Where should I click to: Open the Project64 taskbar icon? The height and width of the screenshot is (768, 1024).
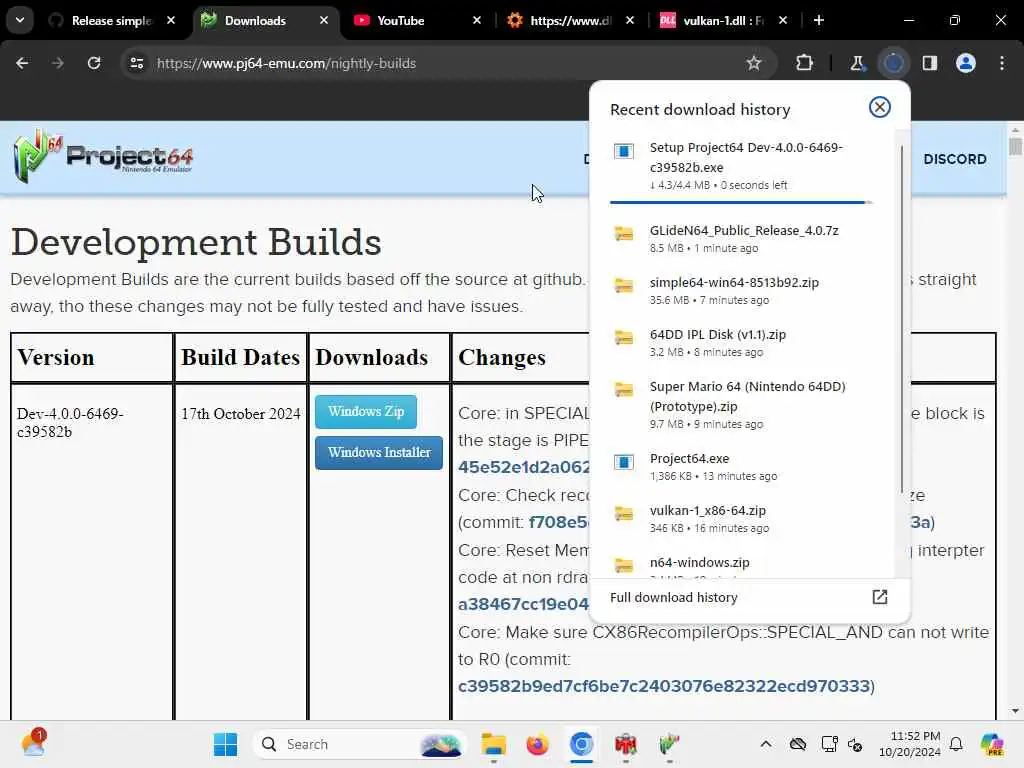click(x=669, y=744)
